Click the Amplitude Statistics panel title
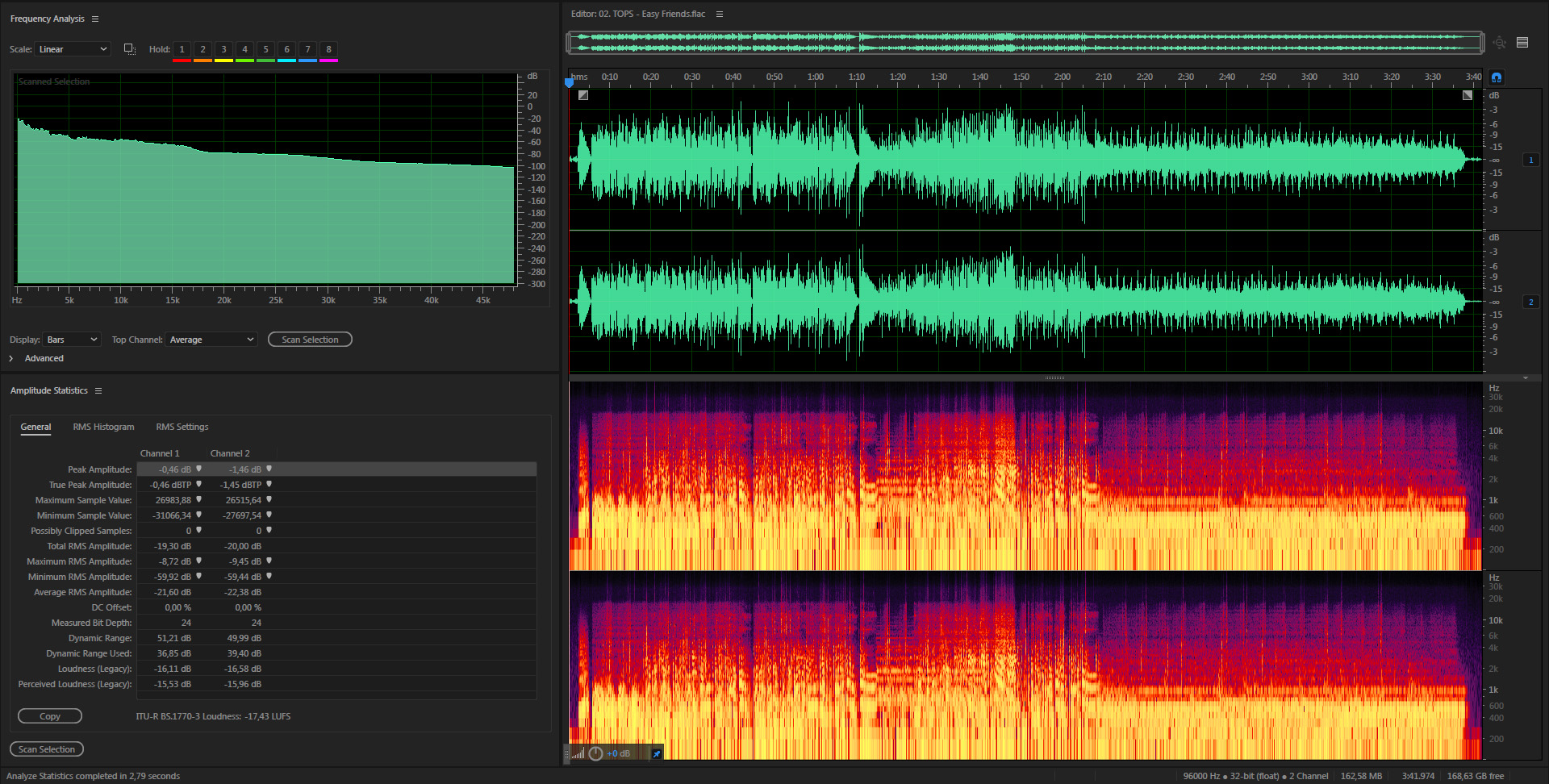This screenshot has height=784, width=1549. [x=48, y=390]
